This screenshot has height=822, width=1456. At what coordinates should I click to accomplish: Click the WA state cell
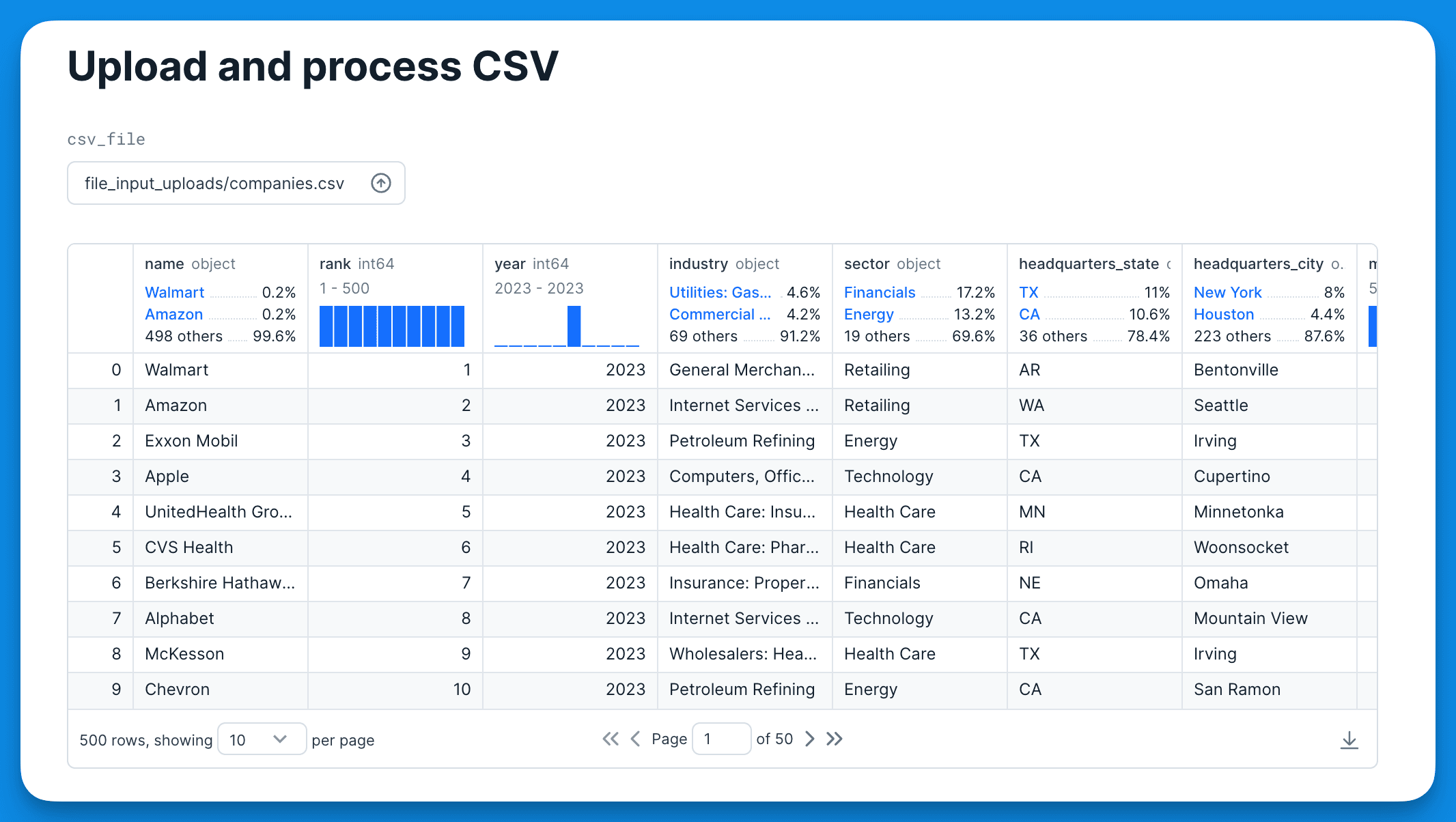pos(1095,406)
